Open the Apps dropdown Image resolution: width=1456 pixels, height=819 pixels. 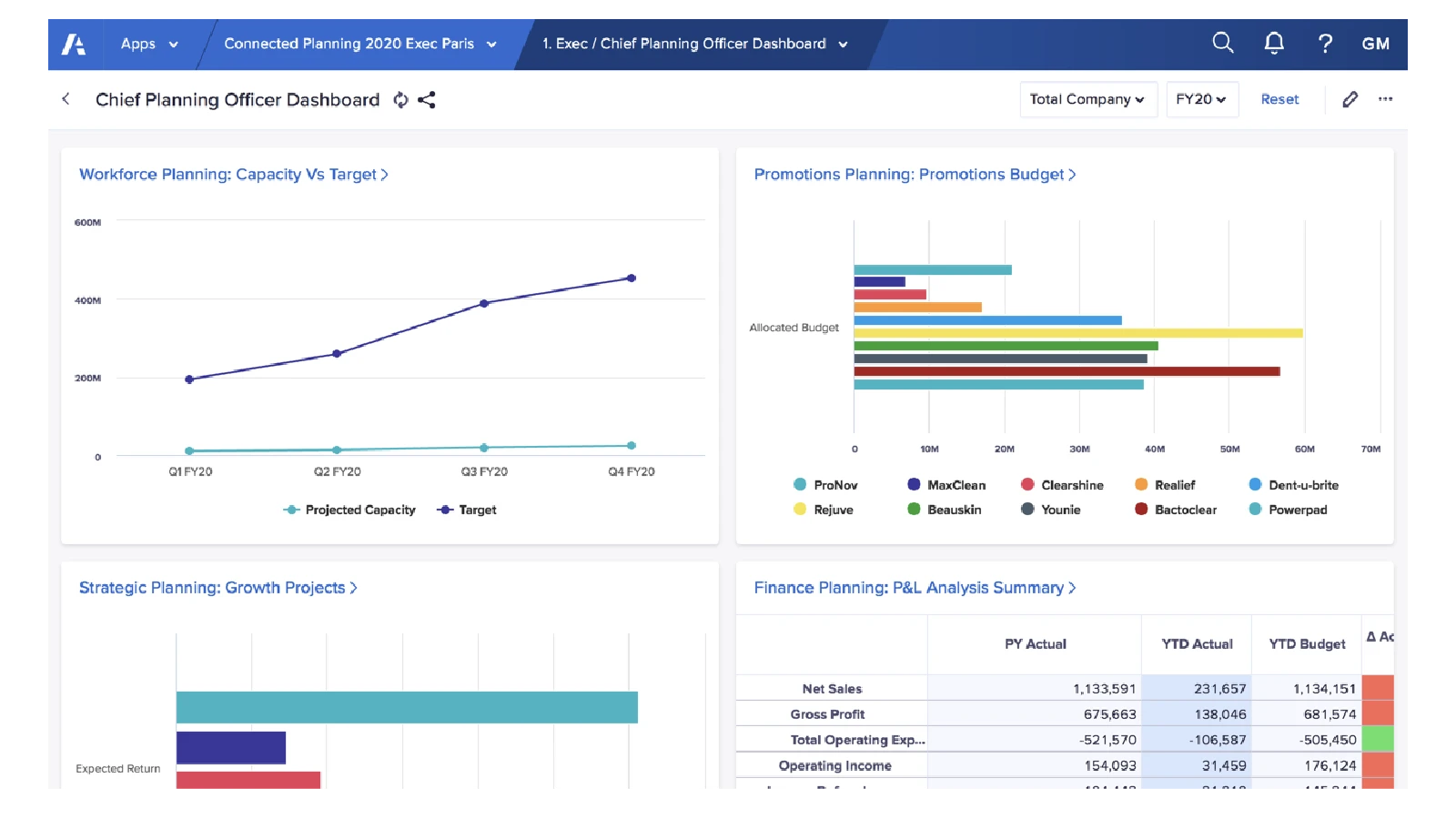150,43
